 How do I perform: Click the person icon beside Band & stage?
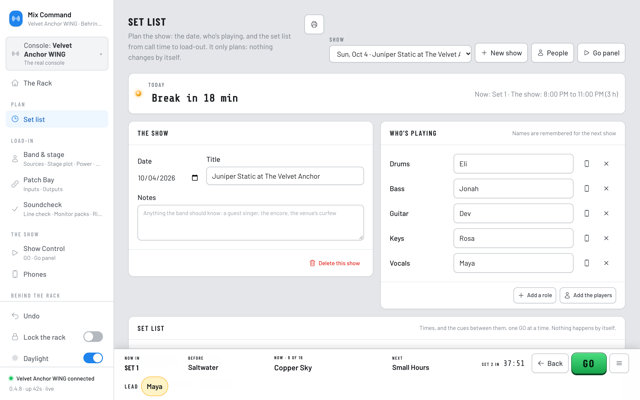pyautogui.click(x=15, y=159)
